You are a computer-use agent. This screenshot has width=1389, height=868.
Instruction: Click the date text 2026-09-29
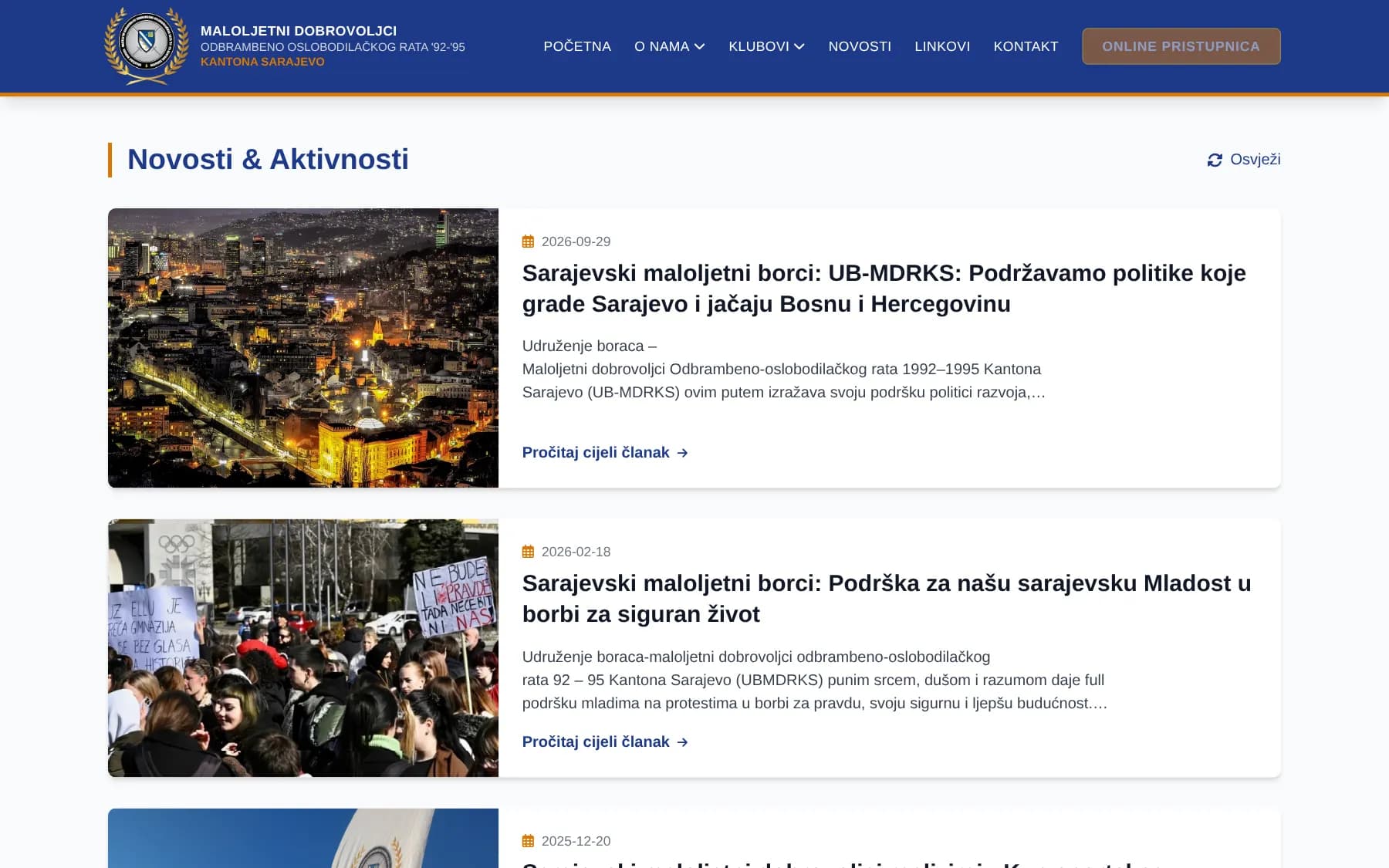click(x=576, y=241)
